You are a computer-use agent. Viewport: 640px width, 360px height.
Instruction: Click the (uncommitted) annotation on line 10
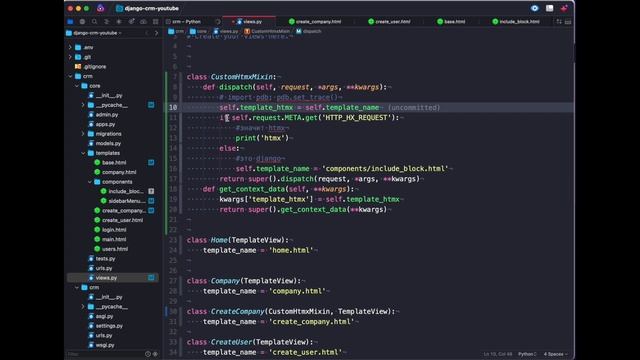point(414,107)
